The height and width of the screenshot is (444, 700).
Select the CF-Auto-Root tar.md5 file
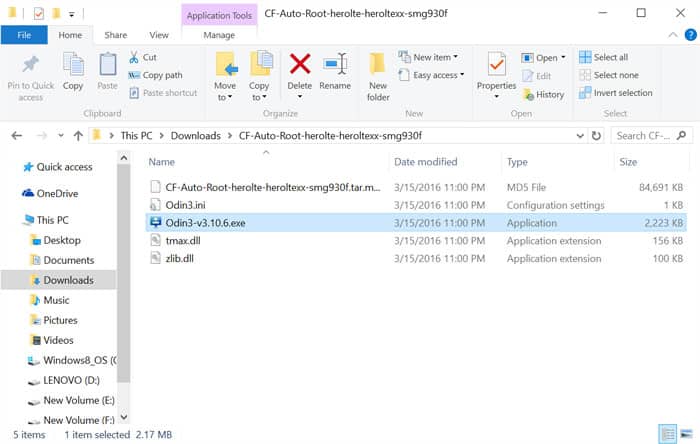point(272,187)
